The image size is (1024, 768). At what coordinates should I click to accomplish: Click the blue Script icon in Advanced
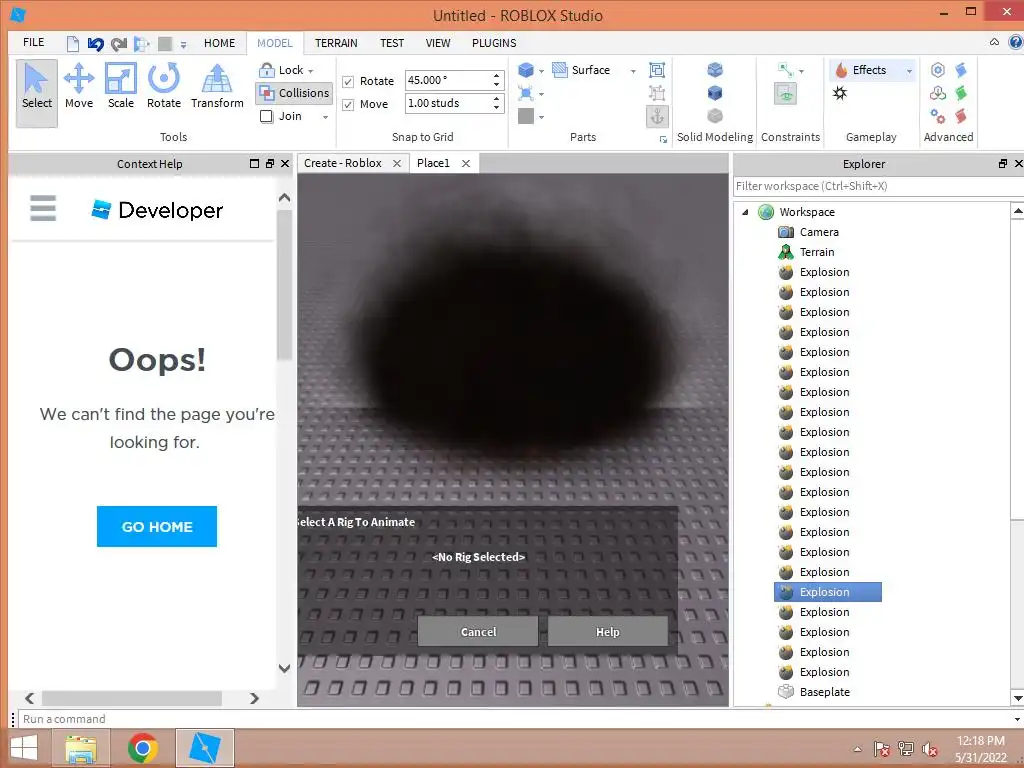coord(961,70)
